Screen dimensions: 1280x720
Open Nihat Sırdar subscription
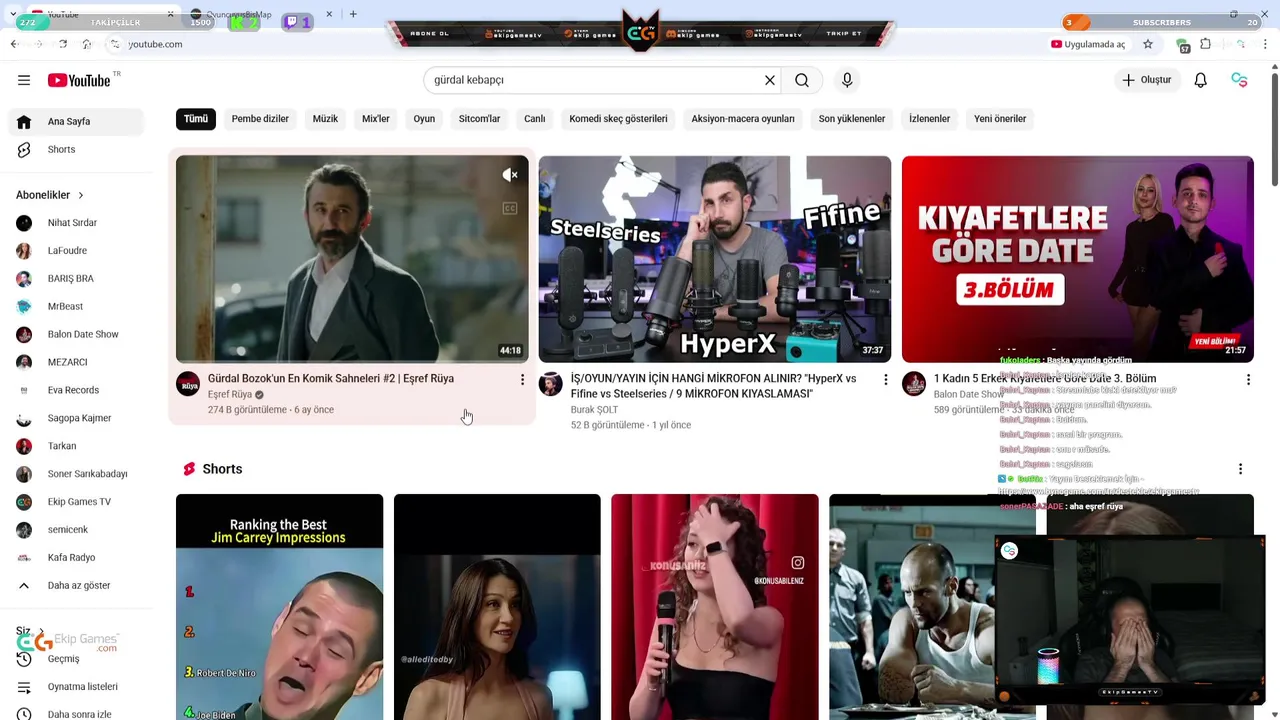(x=76, y=223)
